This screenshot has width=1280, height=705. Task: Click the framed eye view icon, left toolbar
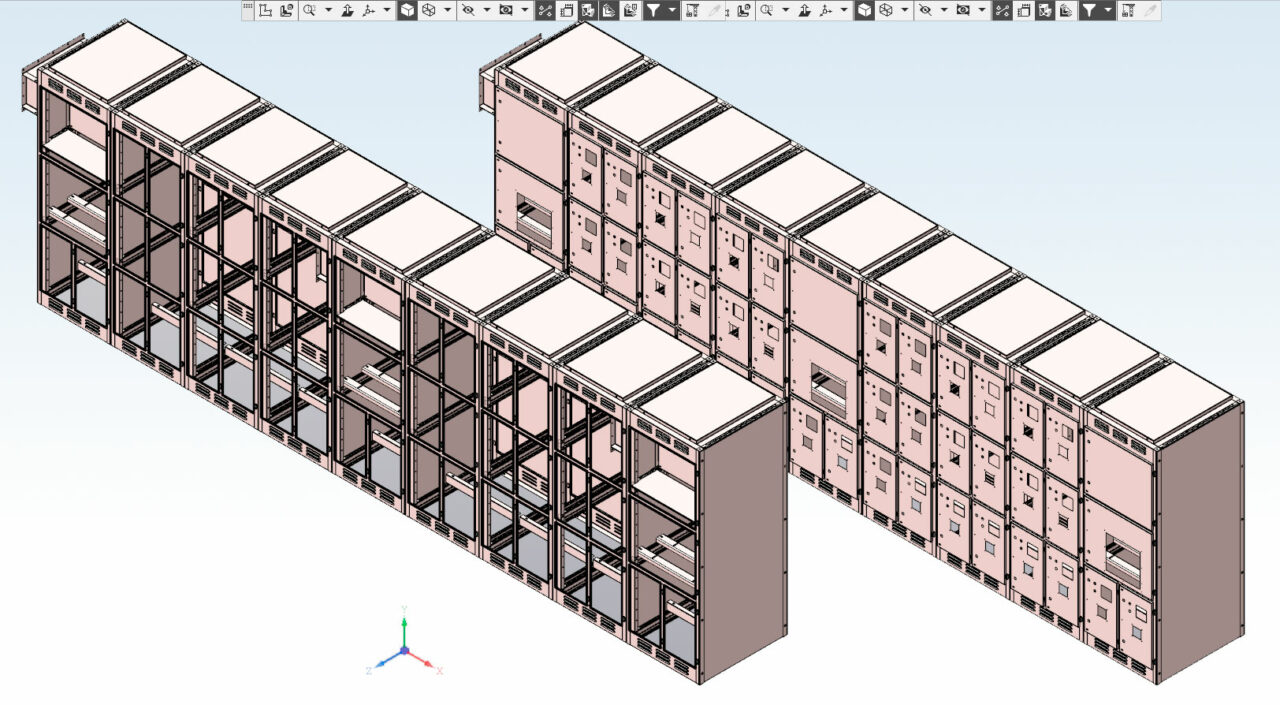point(506,10)
